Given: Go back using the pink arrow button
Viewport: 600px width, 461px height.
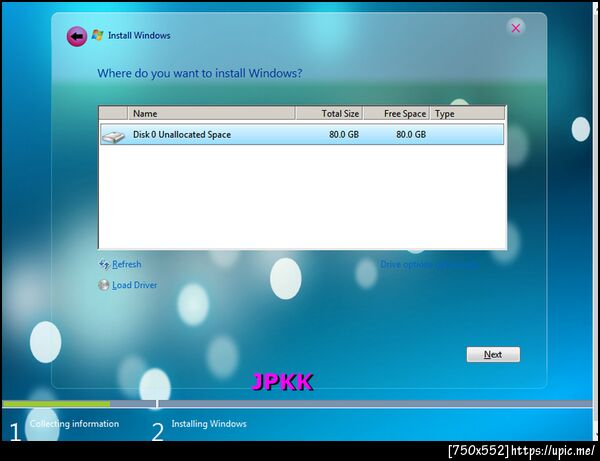Looking at the screenshot, I should pyautogui.click(x=77, y=37).
